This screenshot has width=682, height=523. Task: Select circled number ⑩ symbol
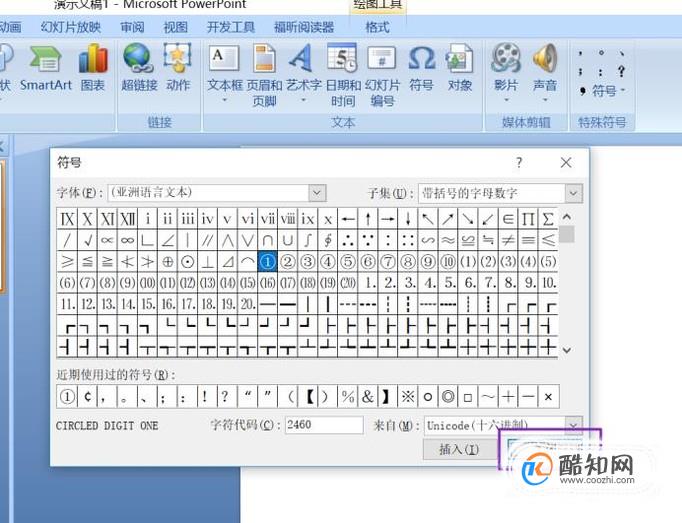click(x=448, y=261)
